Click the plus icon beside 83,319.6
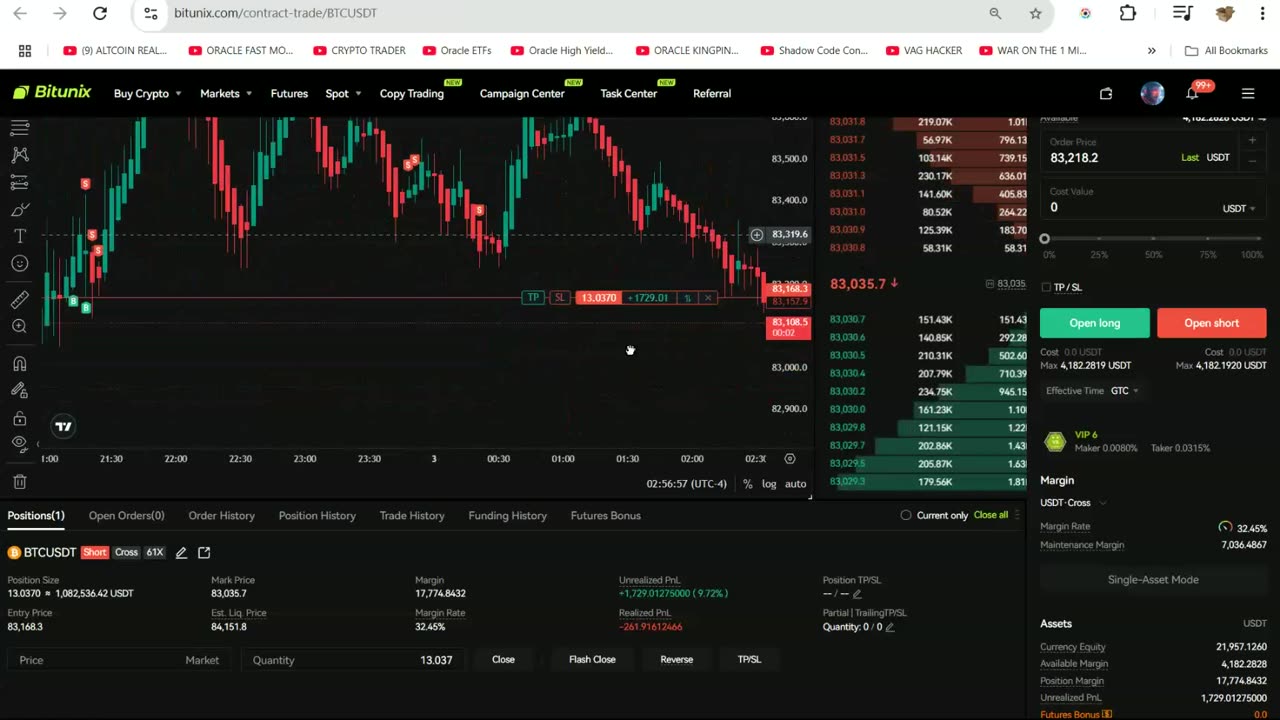1280x720 pixels. [757, 234]
